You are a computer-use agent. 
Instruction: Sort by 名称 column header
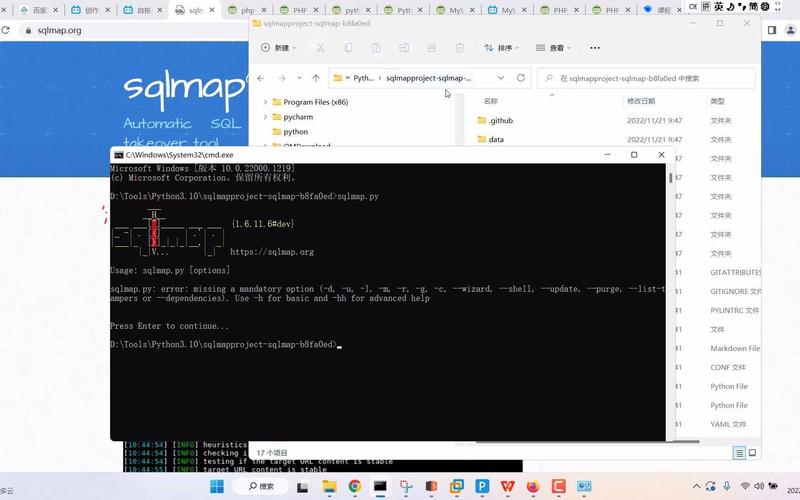coord(490,101)
